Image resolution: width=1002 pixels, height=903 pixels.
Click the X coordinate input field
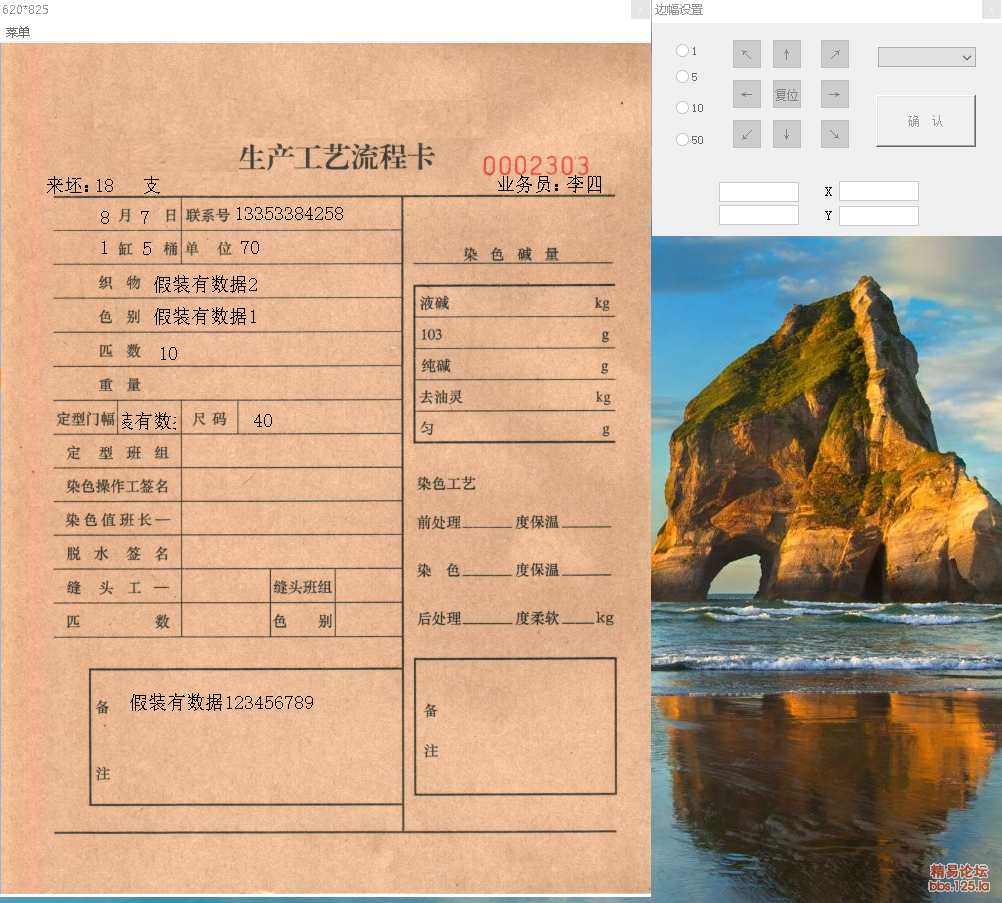tap(878, 191)
